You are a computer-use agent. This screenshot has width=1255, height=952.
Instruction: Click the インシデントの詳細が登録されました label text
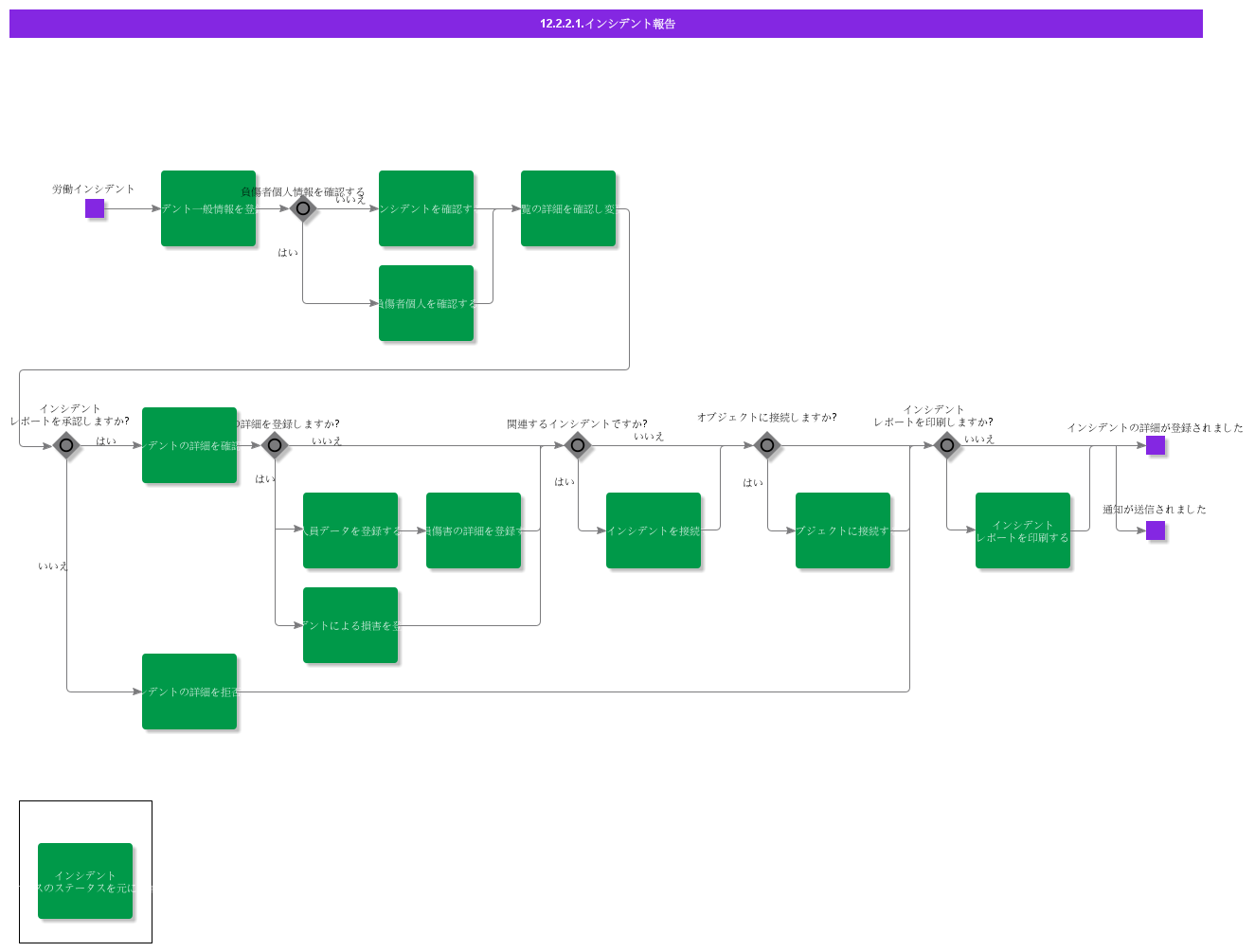[x=1155, y=428]
